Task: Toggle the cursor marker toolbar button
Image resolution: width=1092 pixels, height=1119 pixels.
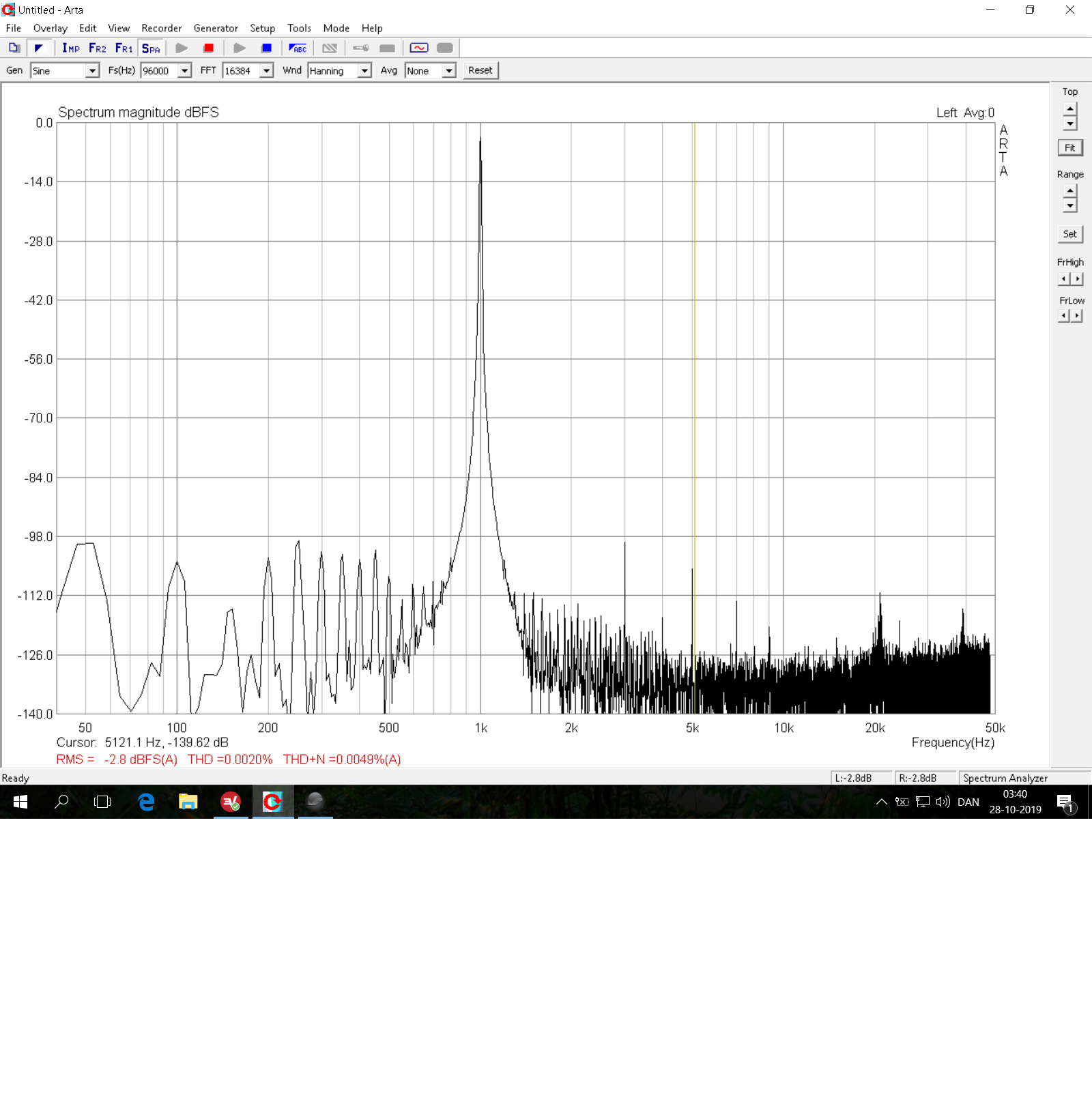Action: [x=39, y=48]
